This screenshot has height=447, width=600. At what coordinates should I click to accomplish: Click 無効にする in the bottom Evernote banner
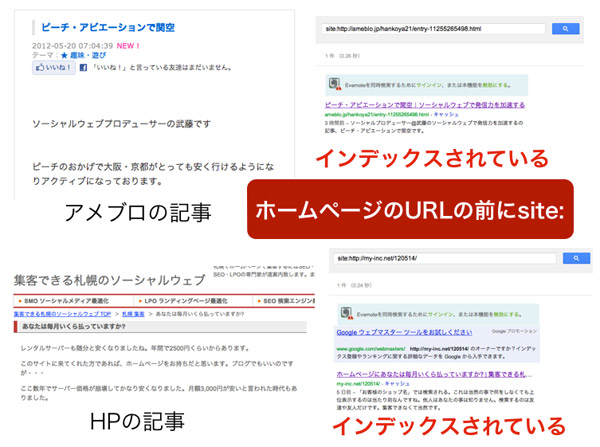506,315
